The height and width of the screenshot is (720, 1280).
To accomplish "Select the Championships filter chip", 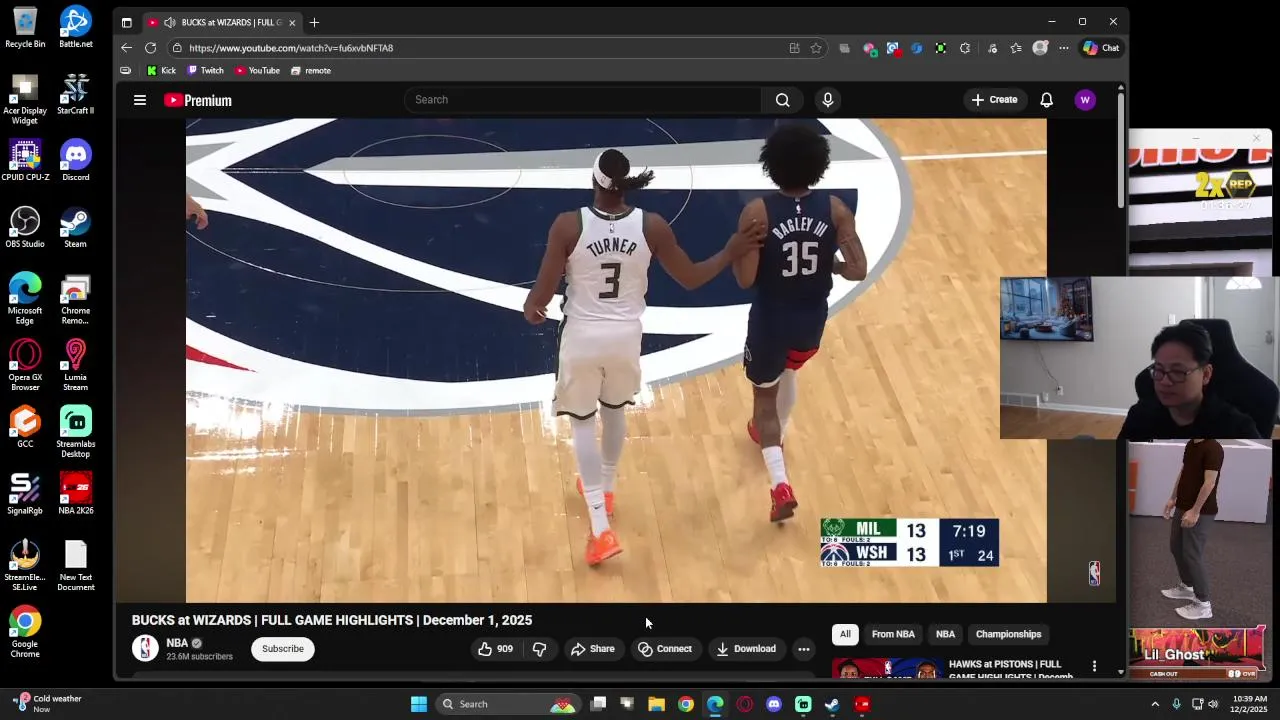I will (1008, 634).
